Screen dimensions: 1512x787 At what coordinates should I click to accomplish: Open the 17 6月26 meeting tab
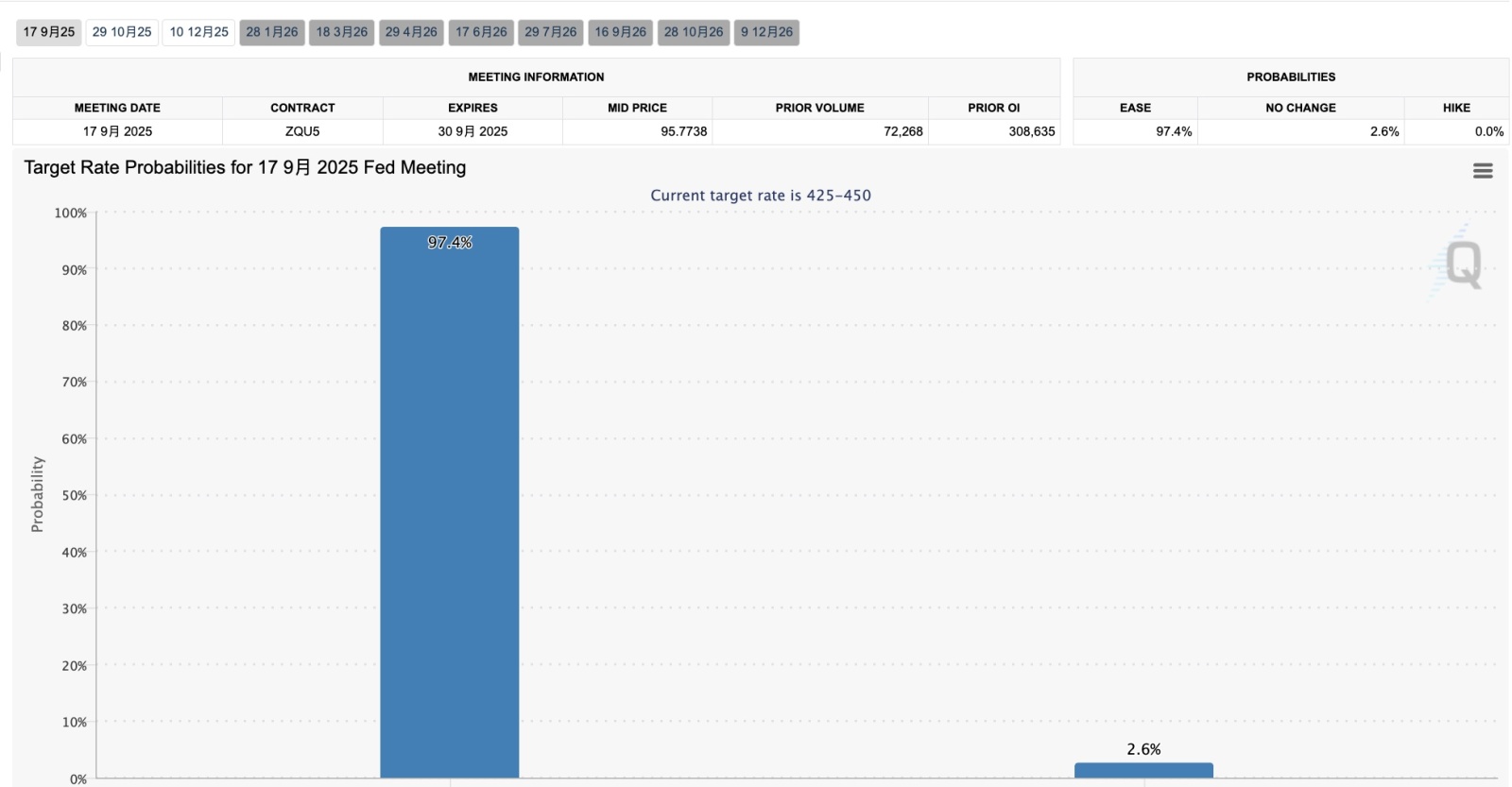pyautogui.click(x=481, y=32)
